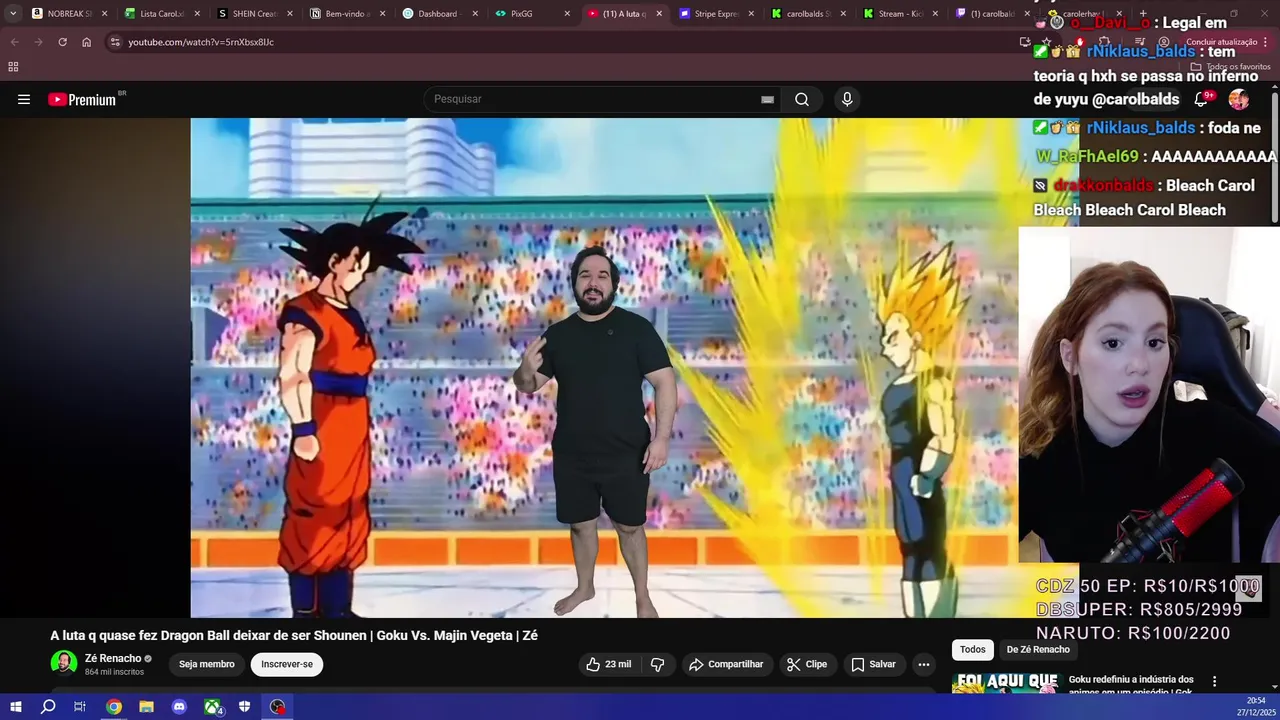Viewport: 1280px width, 720px height.
Task: Open Chrome from the taskbar
Action: click(x=114, y=707)
